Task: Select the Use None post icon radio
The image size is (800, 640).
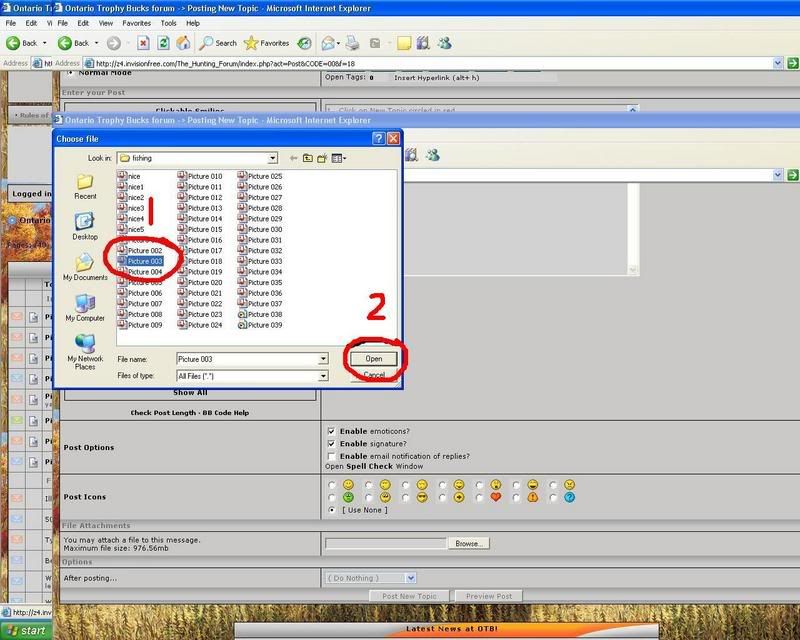Action: coord(332,510)
